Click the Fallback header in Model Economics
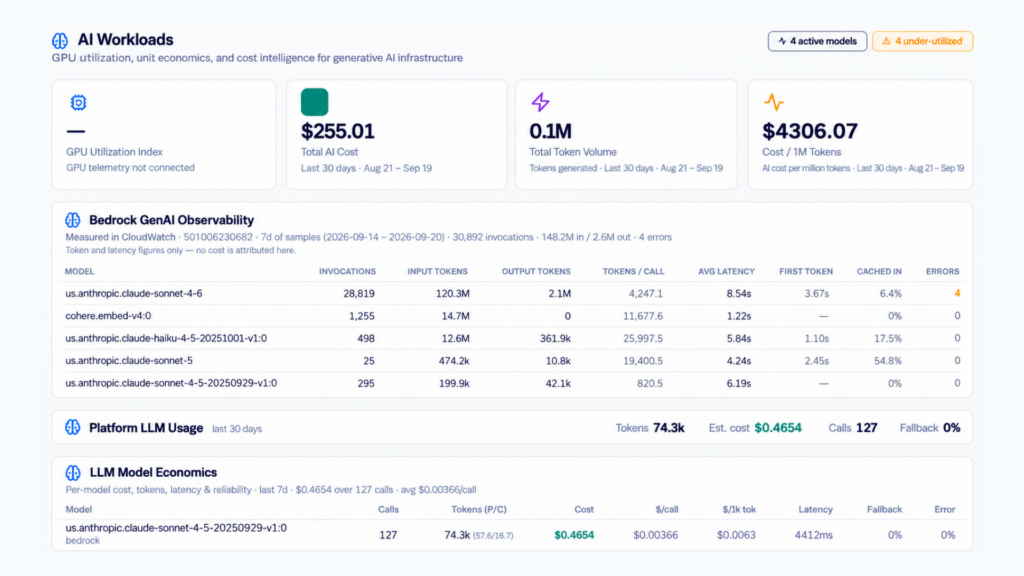The height and width of the screenshot is (576, 1024). click(884, 509)
